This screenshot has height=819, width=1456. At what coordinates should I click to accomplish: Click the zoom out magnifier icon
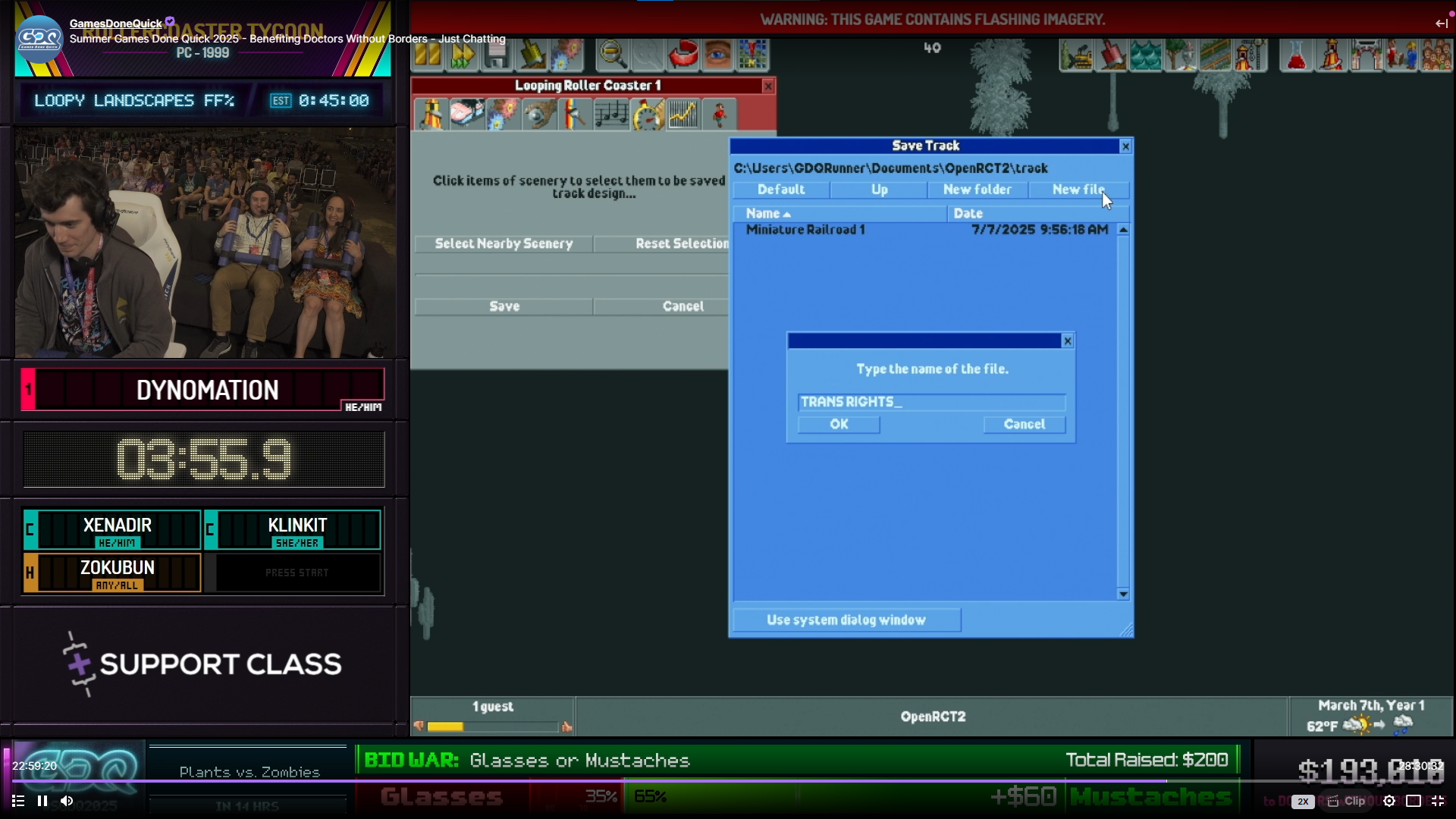tap(613, 55)
